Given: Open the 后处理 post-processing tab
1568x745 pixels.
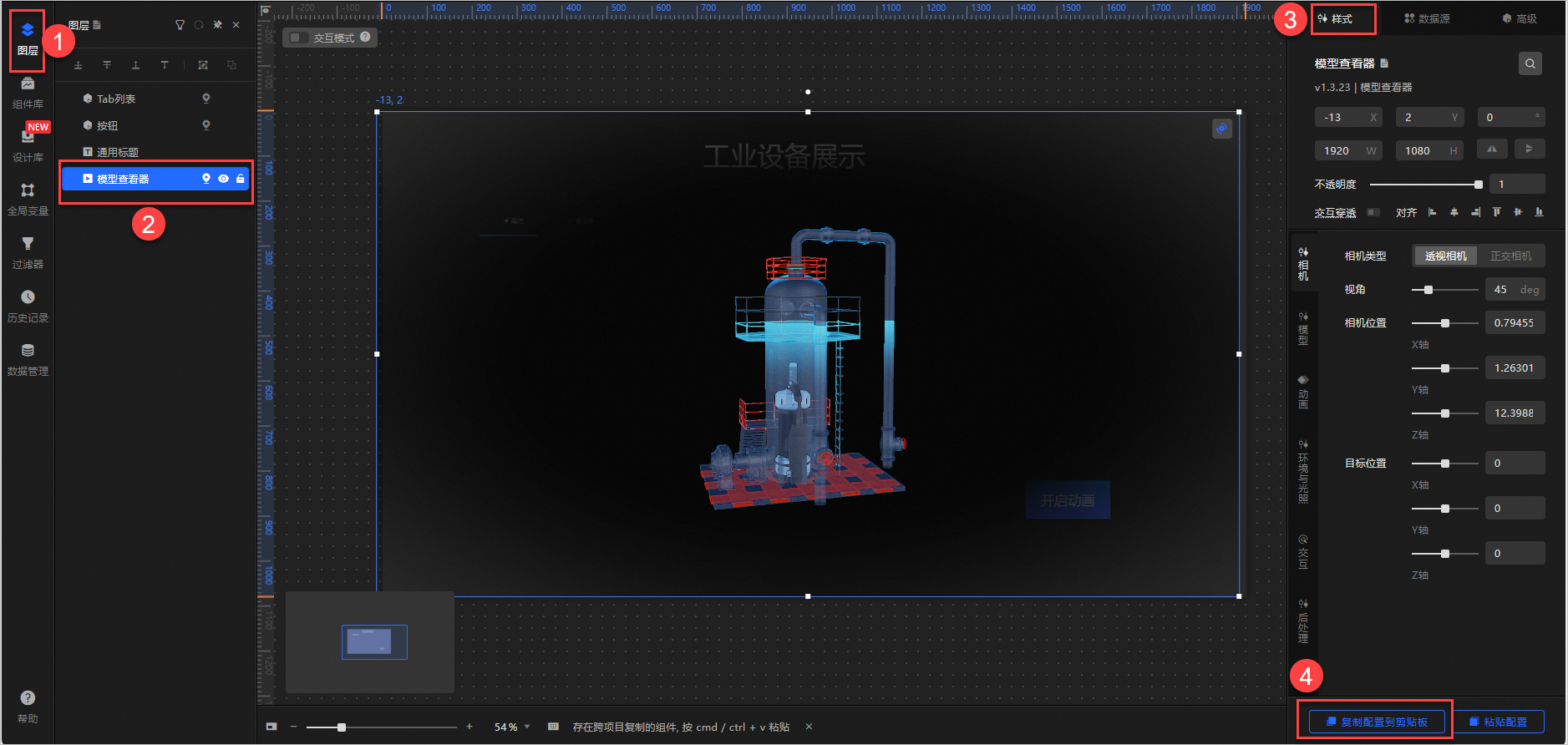Looking at the screenshot, I should 1303,621.
